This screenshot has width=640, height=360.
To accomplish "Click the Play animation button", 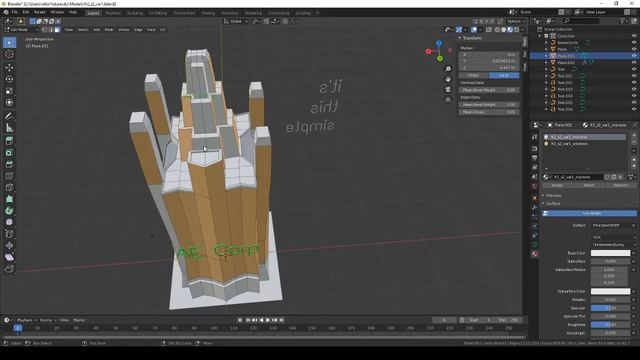I will coord(268,320).
